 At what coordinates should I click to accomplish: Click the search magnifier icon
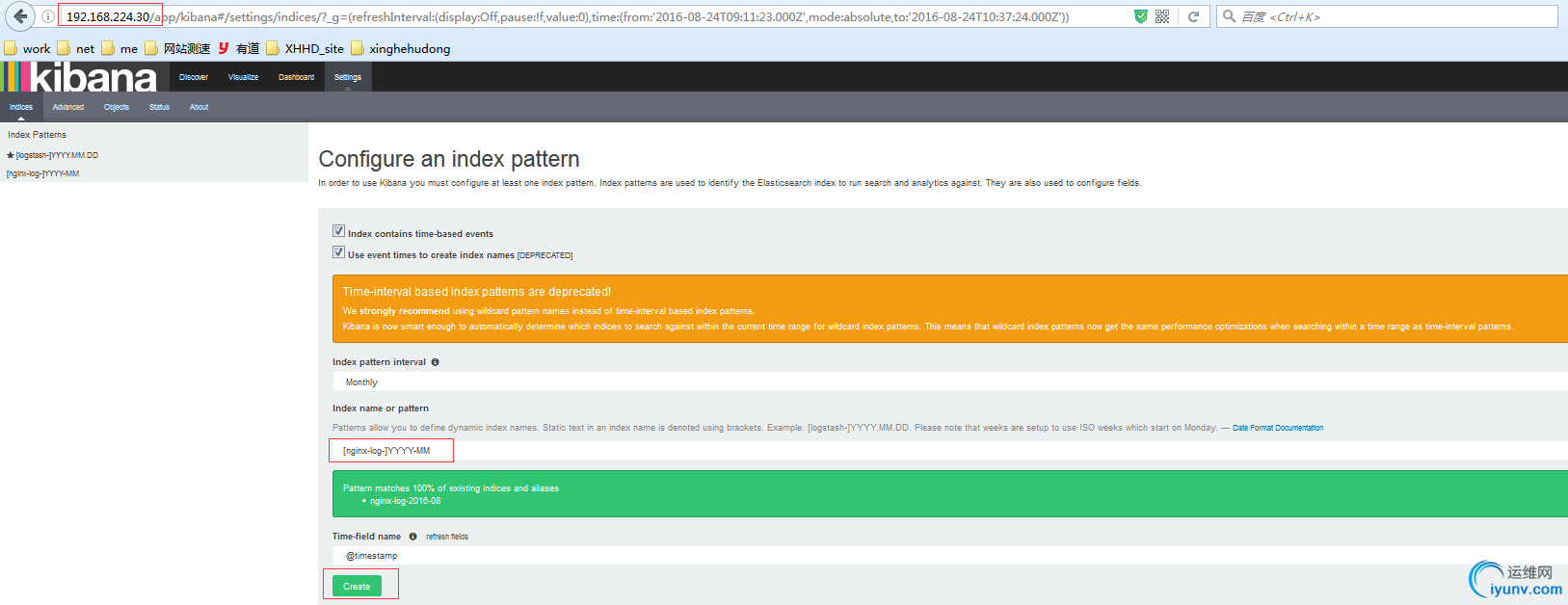1229,16
